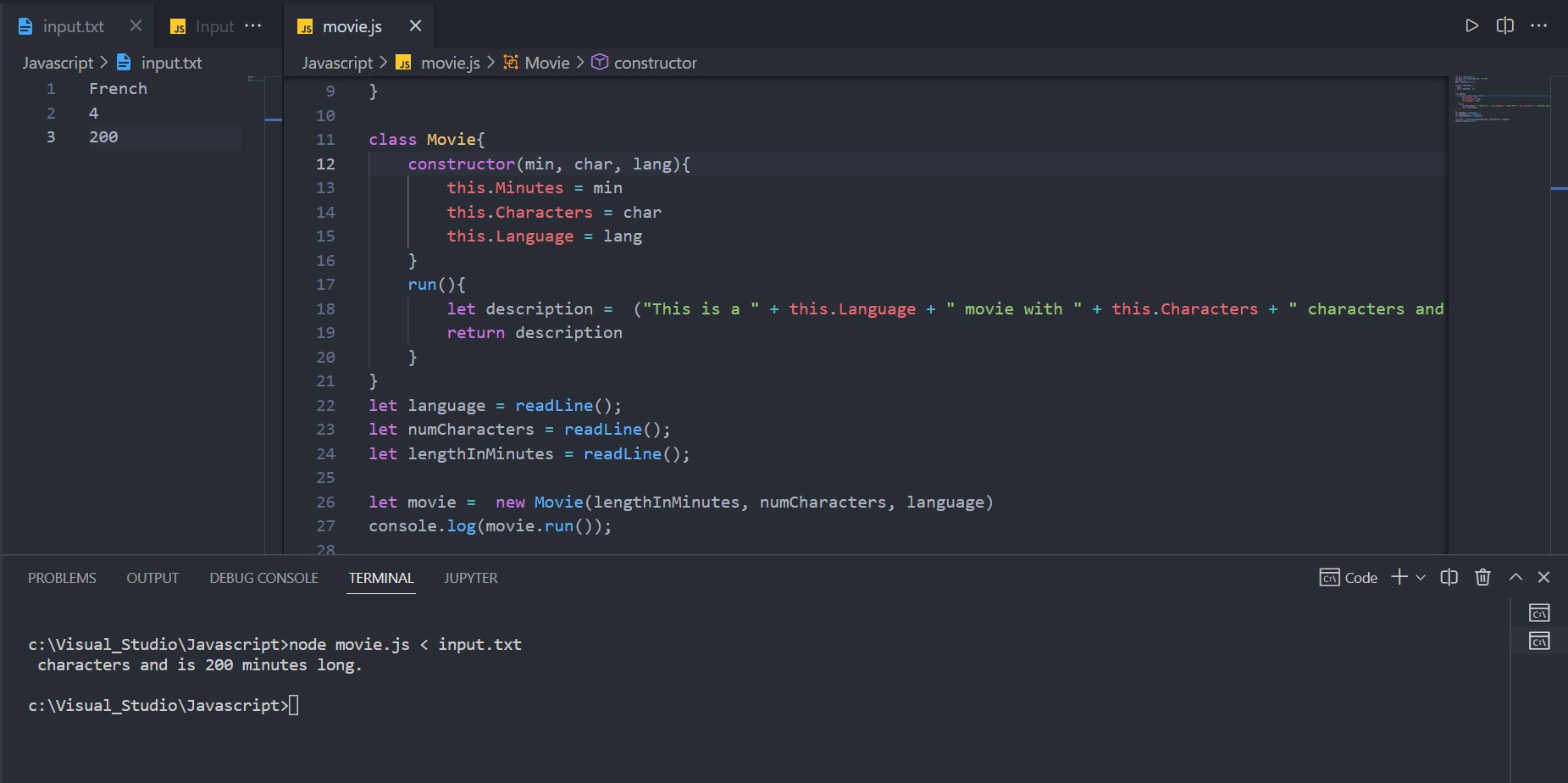Select the constructor symbol in the breadcrumb
Viewport: 1568px width, 783px height.
pos(655,62)
